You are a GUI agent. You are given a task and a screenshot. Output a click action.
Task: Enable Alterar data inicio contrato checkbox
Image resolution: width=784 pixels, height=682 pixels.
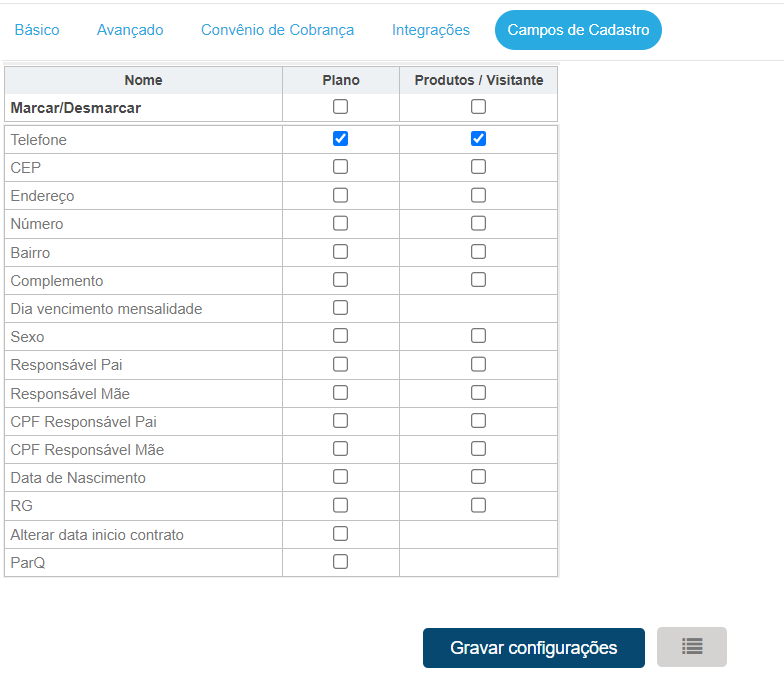tap(341, 534)
